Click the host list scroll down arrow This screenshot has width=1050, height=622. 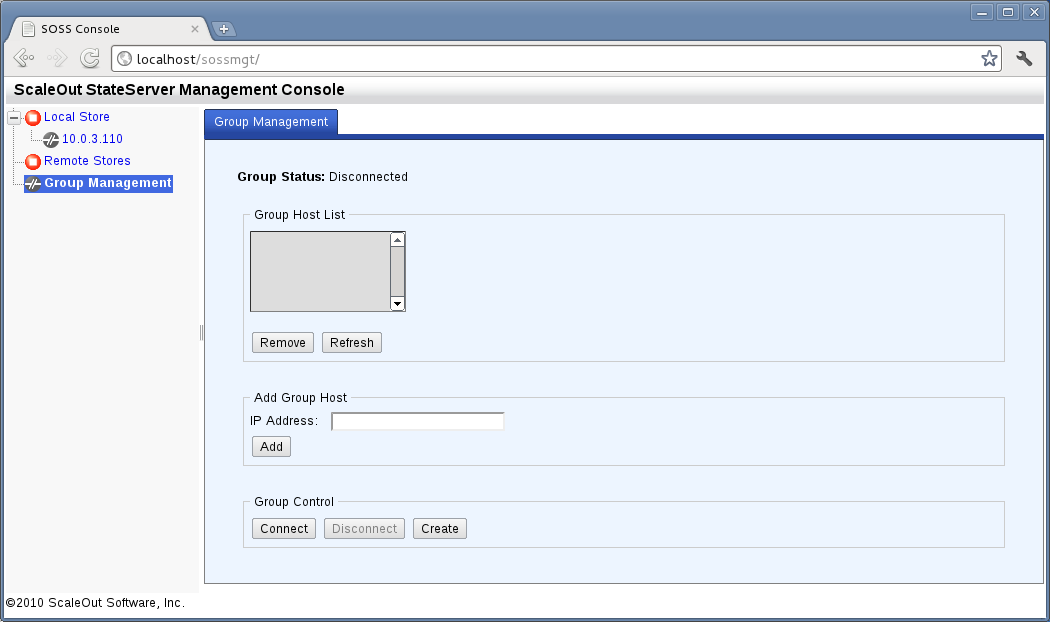click(x=398, y=304)
